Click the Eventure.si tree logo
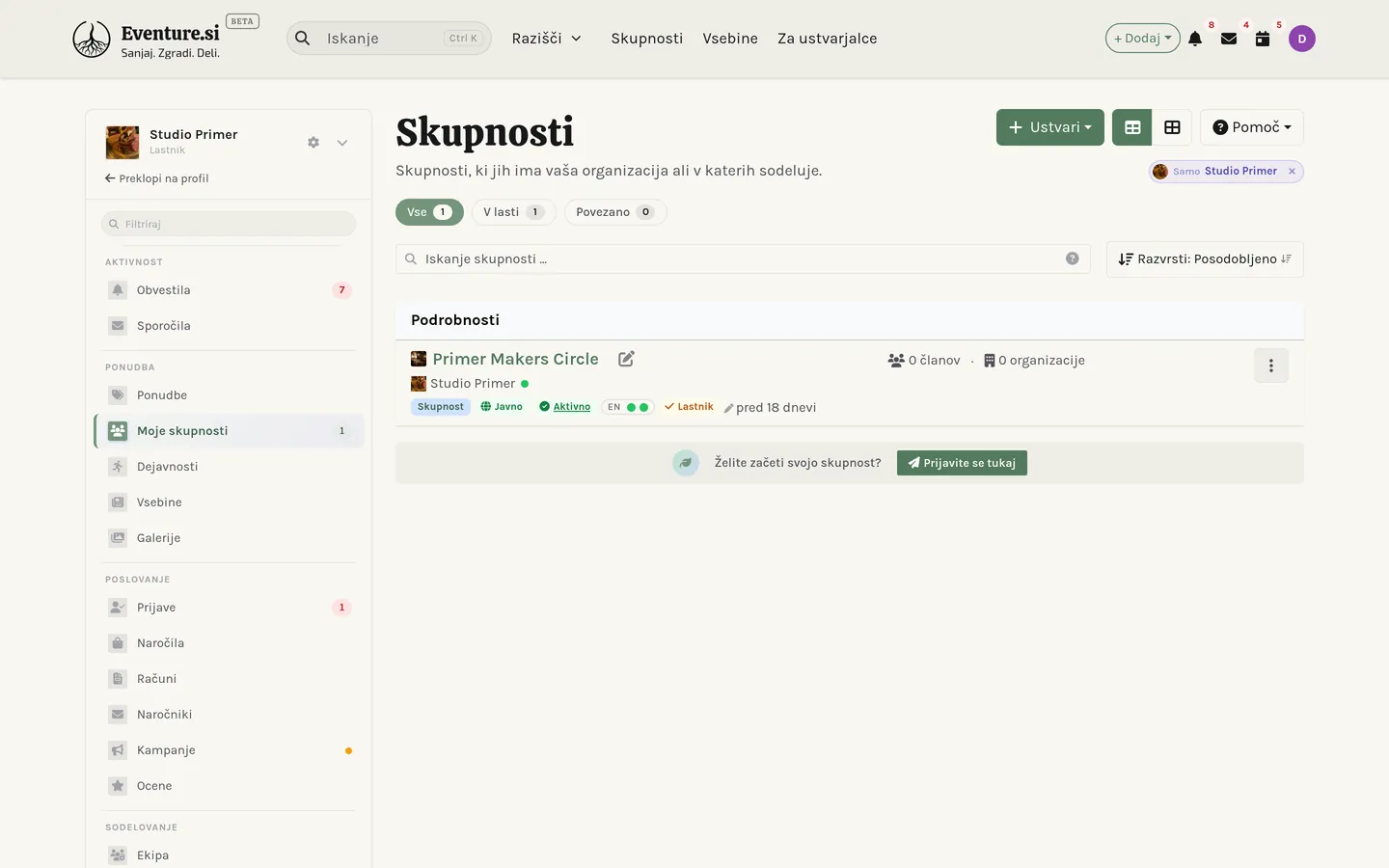1389x868 pixels. coord(92,40)
